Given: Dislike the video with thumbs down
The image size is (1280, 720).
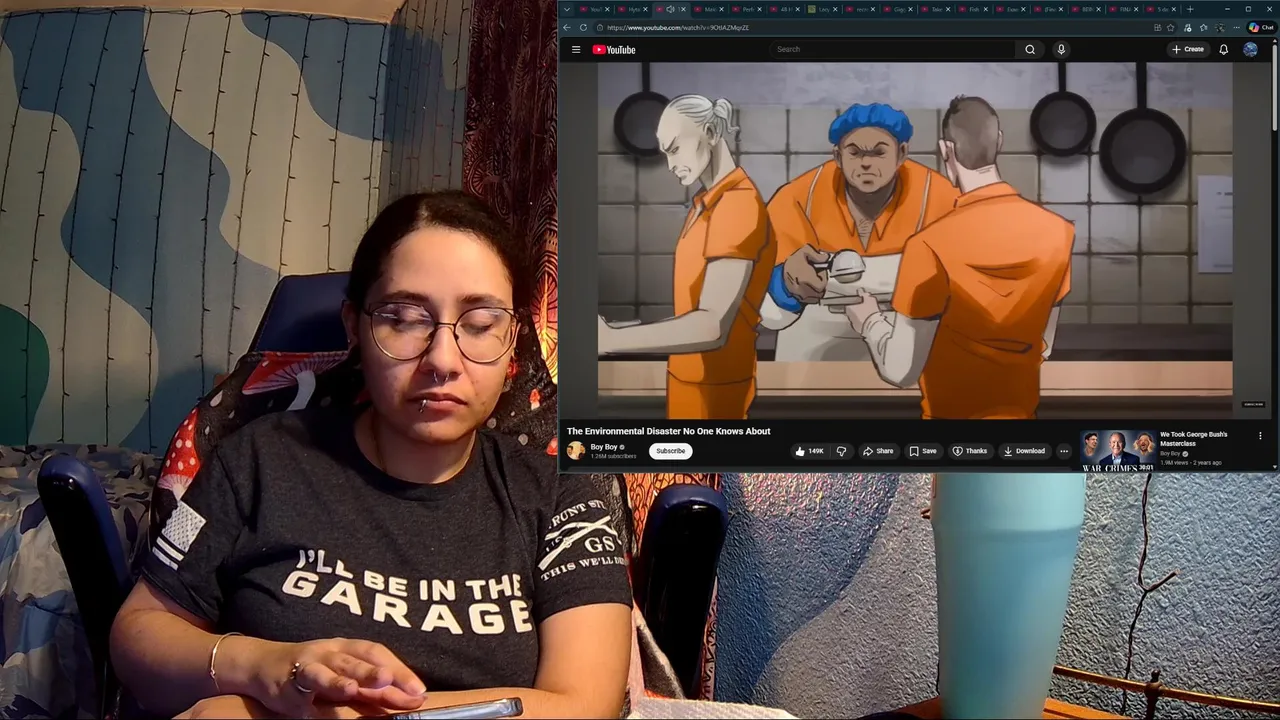Looking at the screenshot, I should tap(841, 451).
